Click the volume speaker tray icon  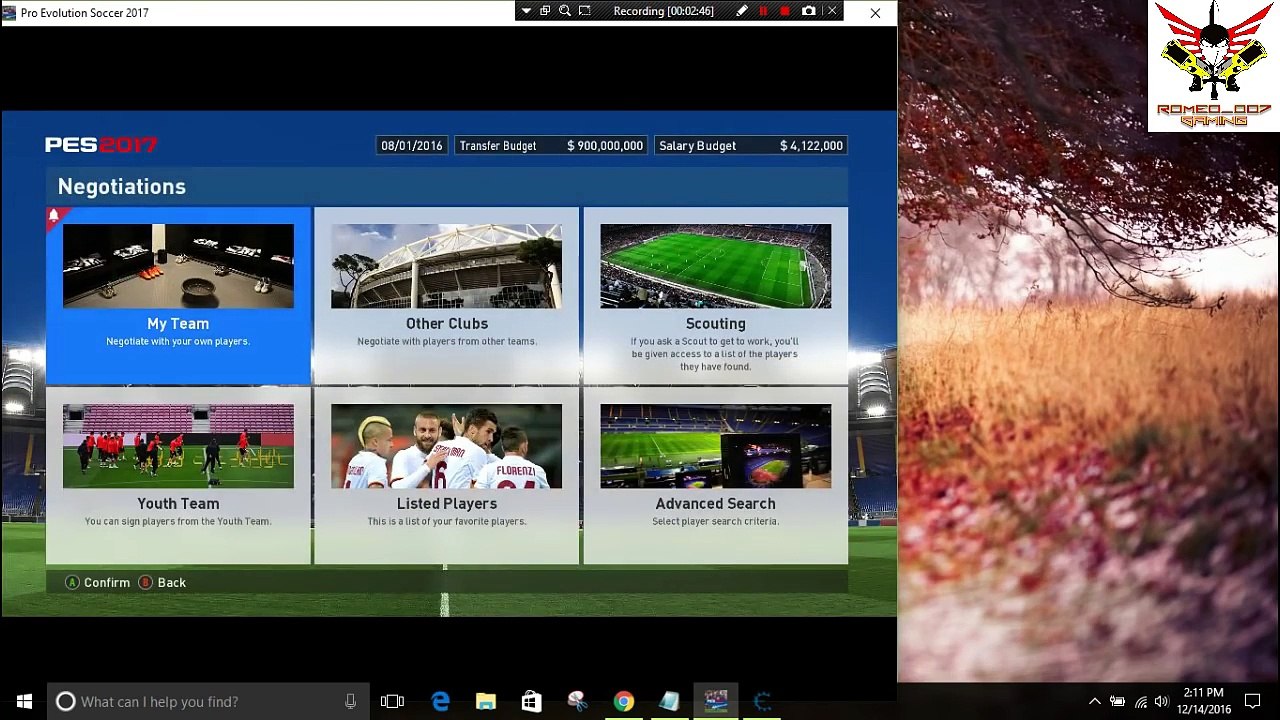(x=1161, y=702)
